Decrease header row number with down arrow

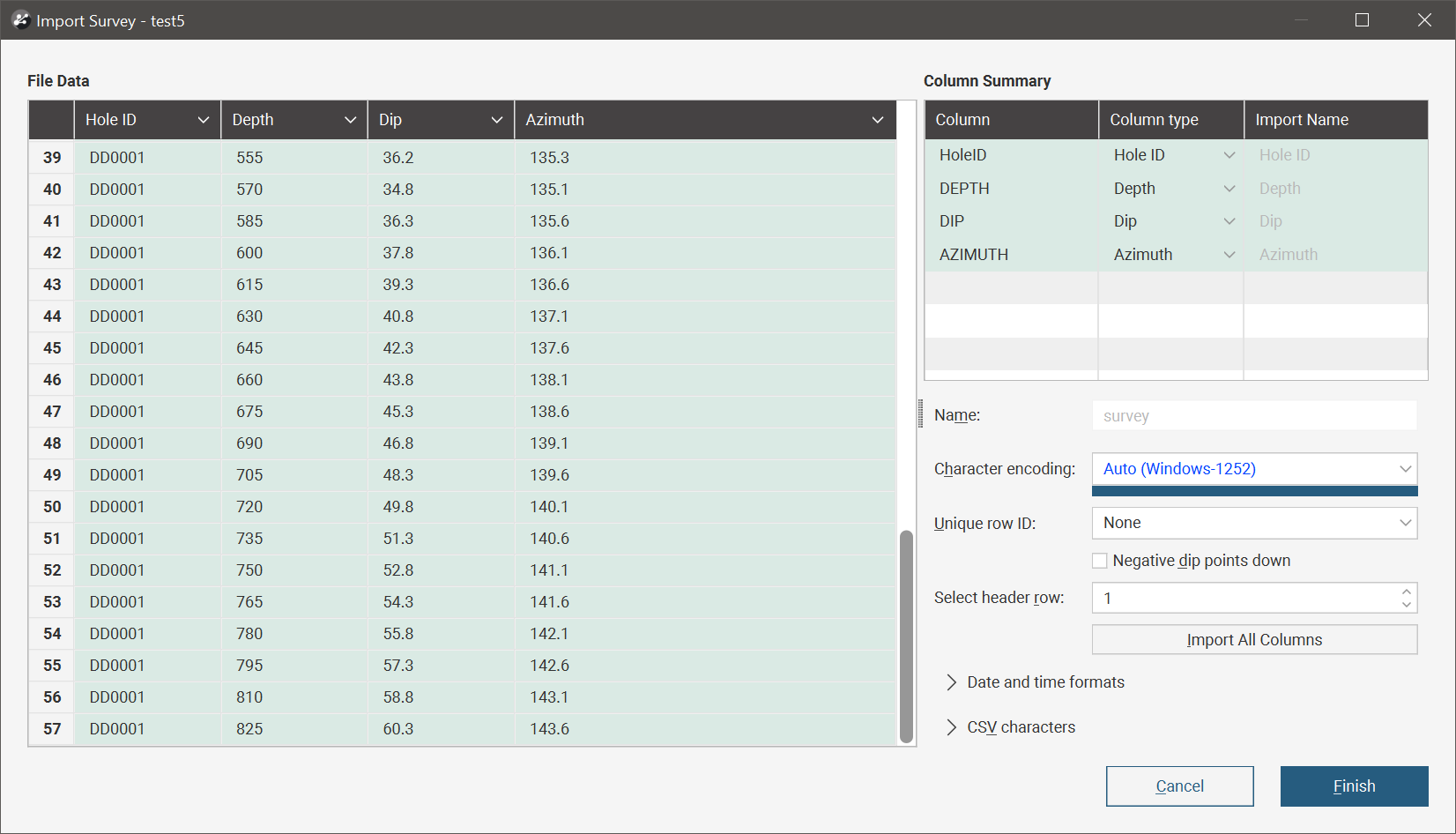[1406, 605]
